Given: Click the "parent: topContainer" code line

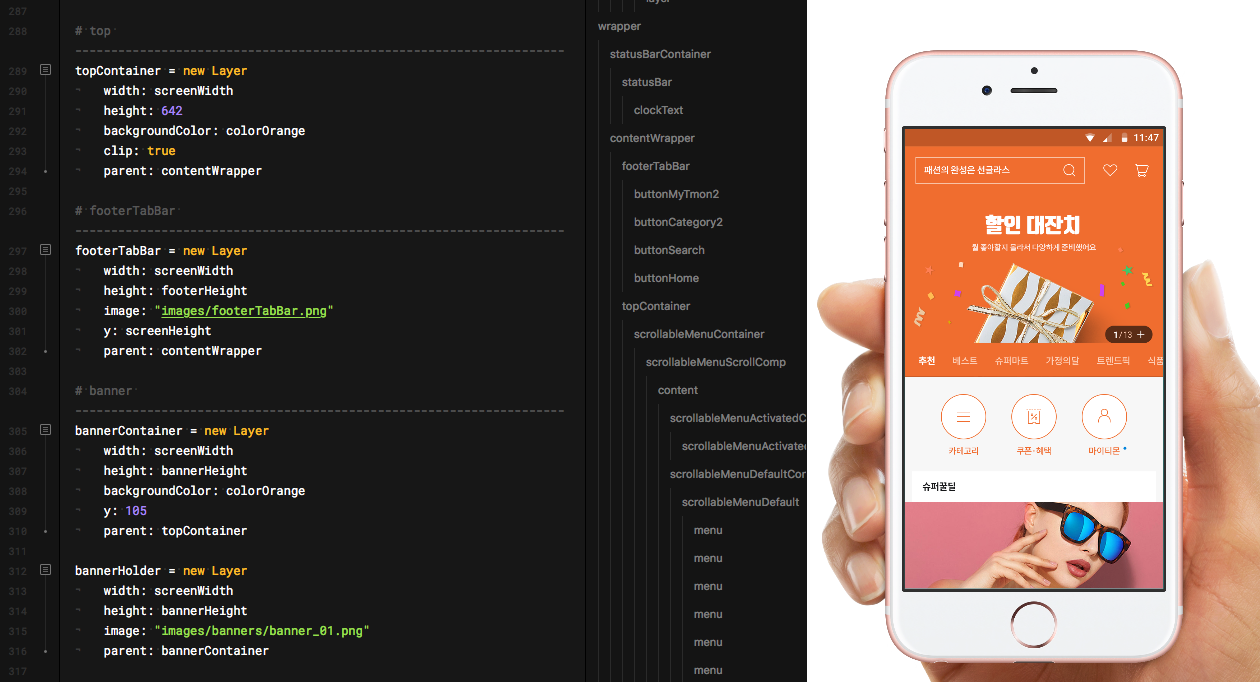Looking at the screenshot, I should [x=175, y=531].
